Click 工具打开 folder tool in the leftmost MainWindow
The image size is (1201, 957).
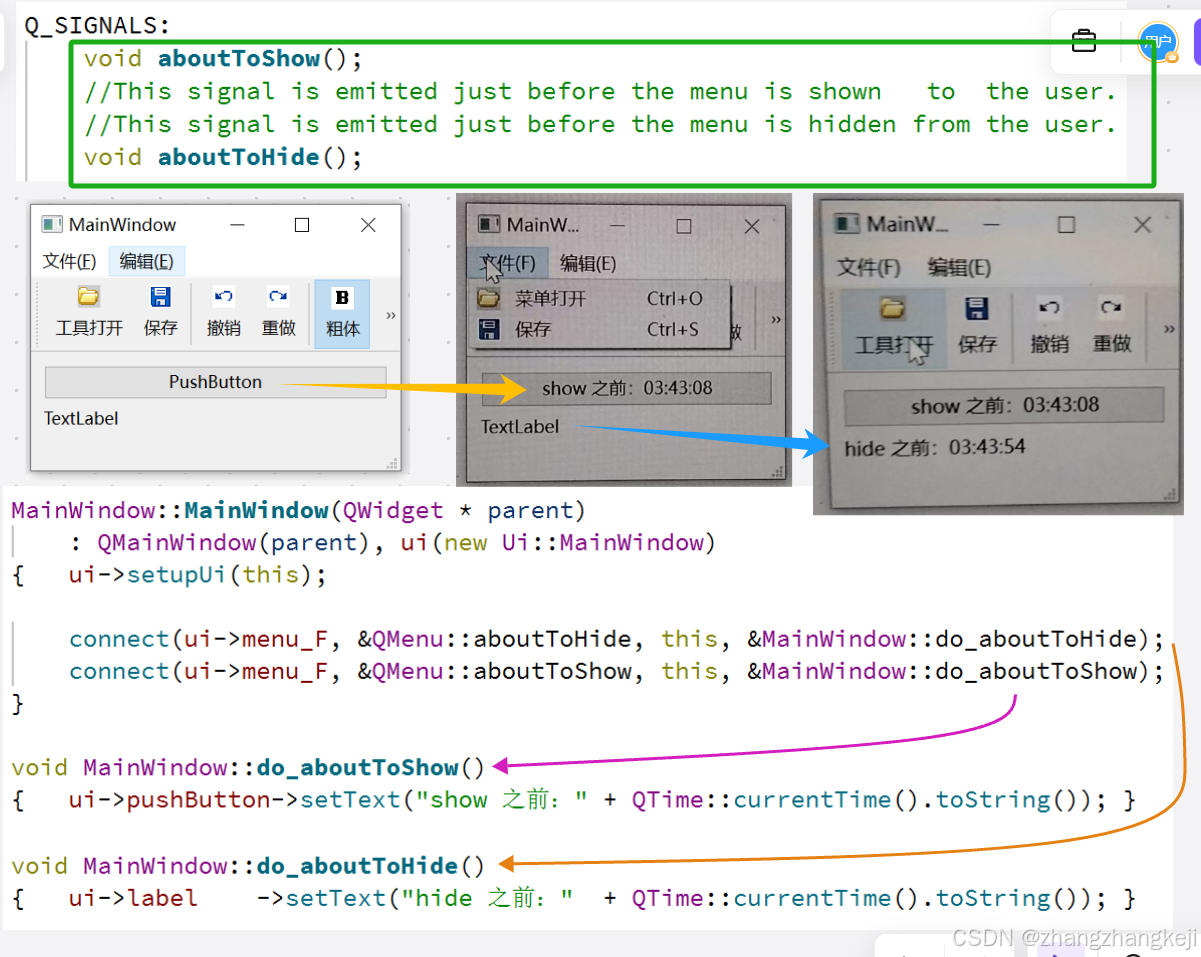click(x=89, y=312)
